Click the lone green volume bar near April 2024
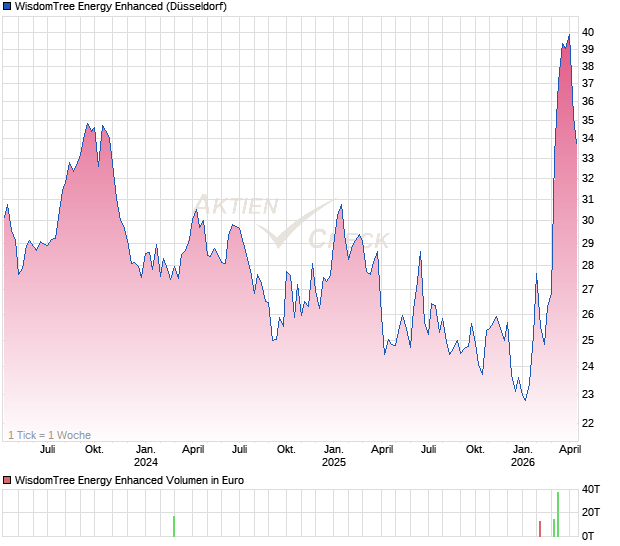Image resolution: width=620 pixels, height=546 pixels. [x=173, y=526]
